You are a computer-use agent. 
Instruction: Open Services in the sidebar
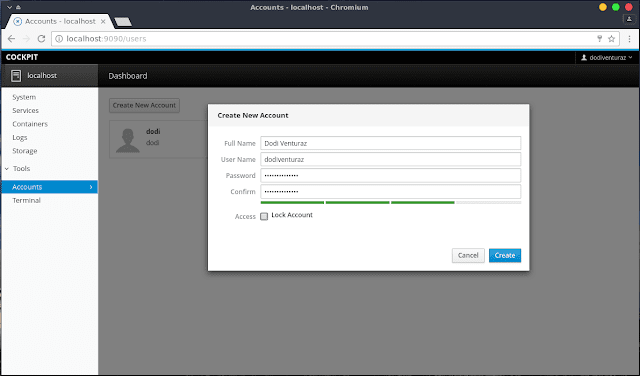coord(25,111)
